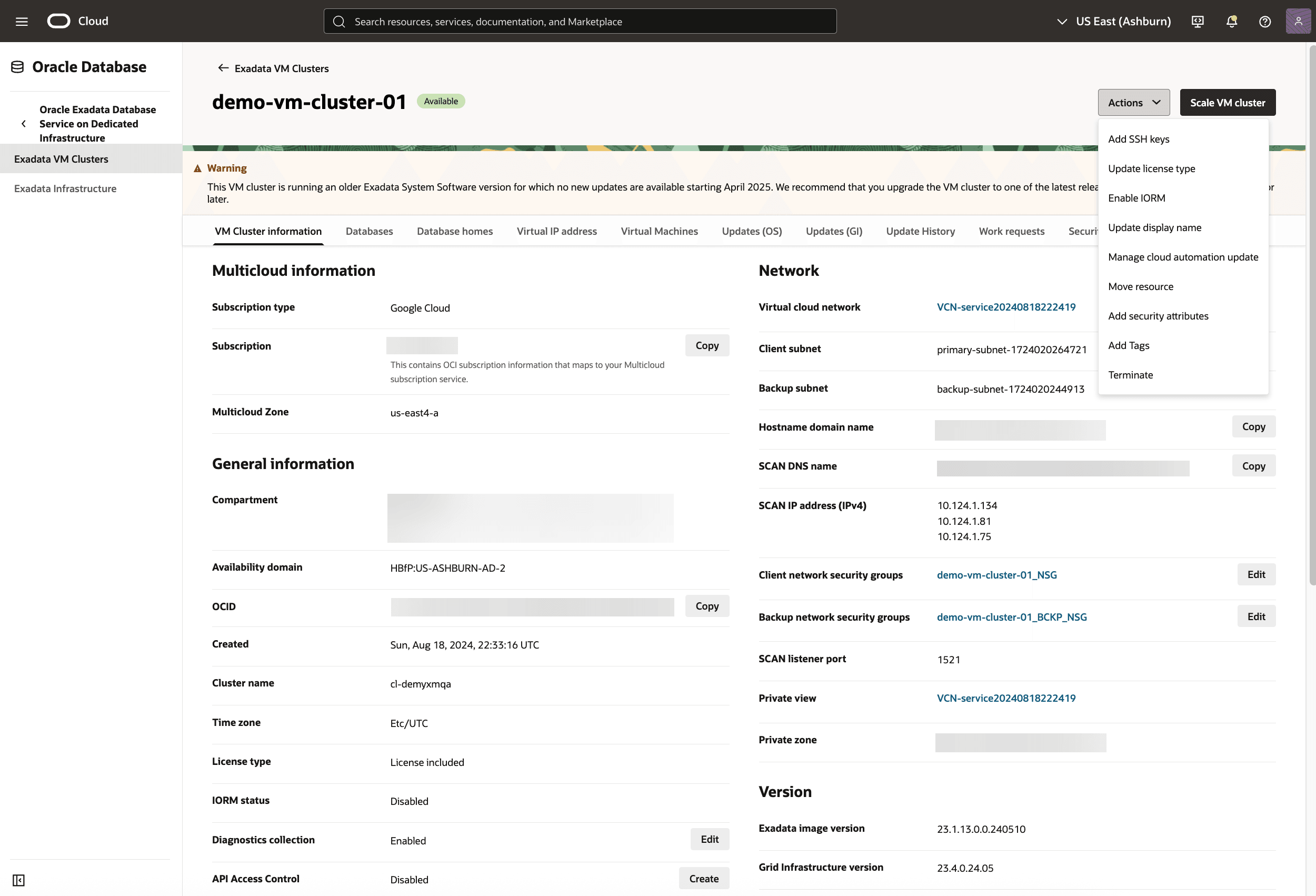Collapse the sidebar with the bottom-left panel icon
The width and height of the screenshot is (1316, 896).
(x=18, y=880)
